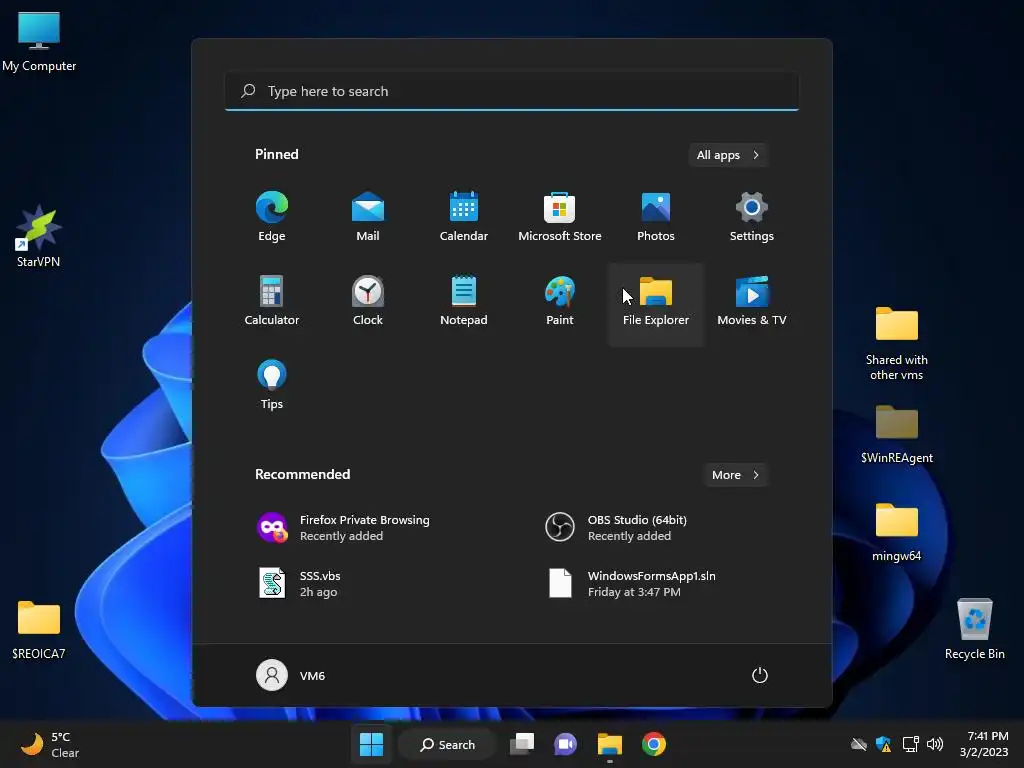The width and height of the screenshot is (1024, 768).
Task: Open Windows Security tray icon
Action: point(884,744)
